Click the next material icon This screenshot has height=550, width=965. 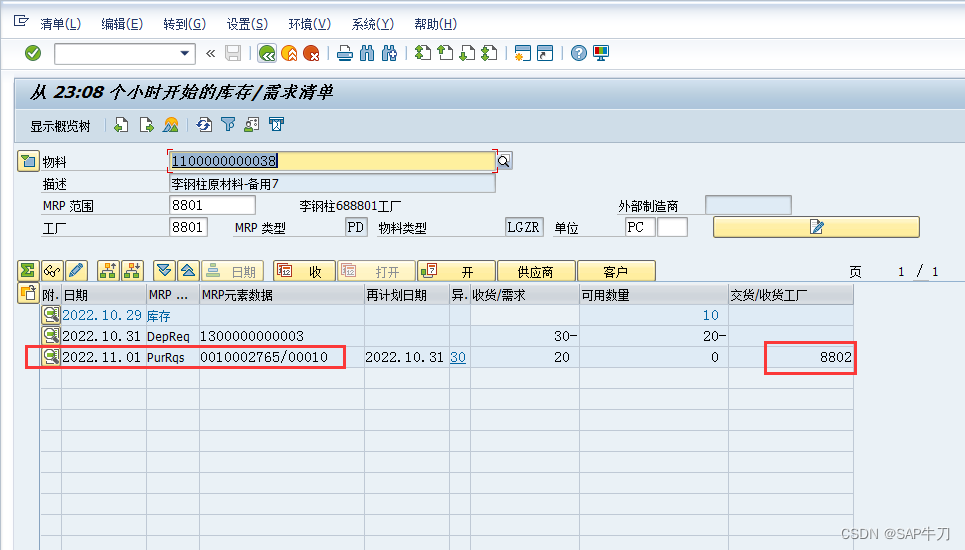pyautogui.click(x=146, y=126)
